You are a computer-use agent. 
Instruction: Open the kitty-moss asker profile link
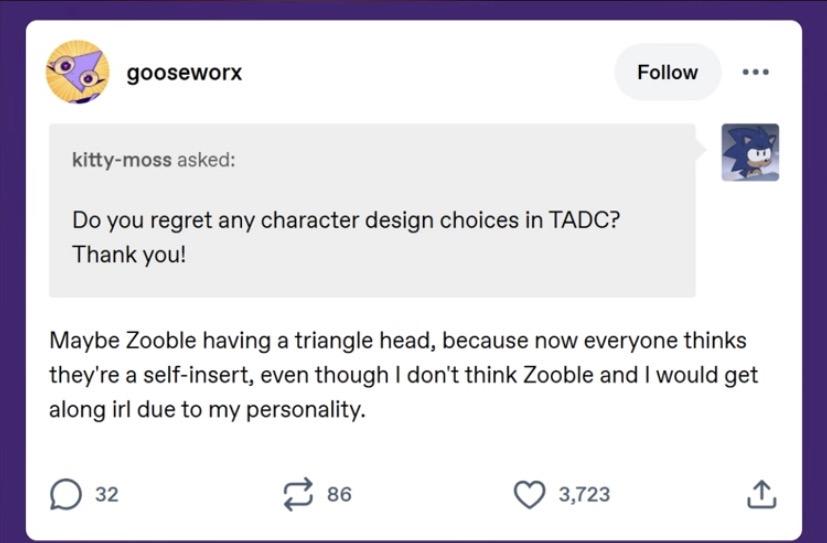point(122,160)
